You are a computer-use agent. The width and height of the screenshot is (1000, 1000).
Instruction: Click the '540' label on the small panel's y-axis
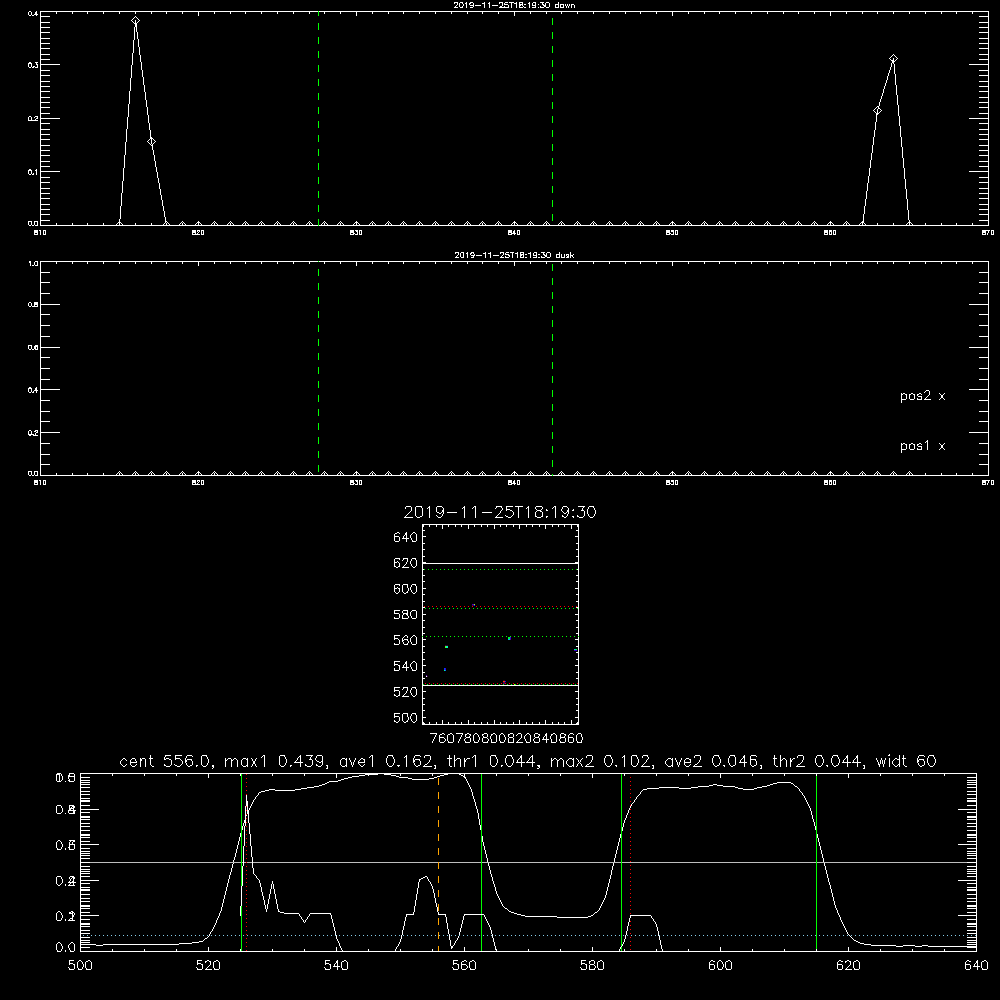click(x=406, y=666)
